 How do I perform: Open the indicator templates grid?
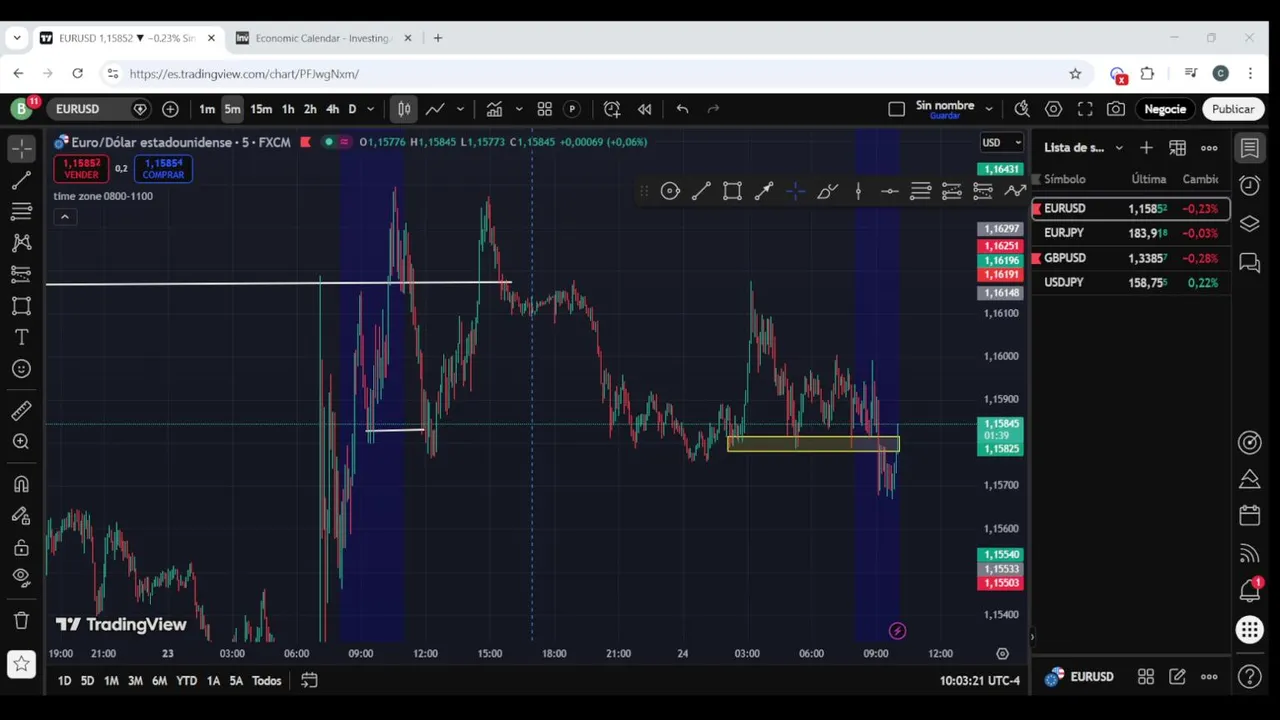coord(545,109)
